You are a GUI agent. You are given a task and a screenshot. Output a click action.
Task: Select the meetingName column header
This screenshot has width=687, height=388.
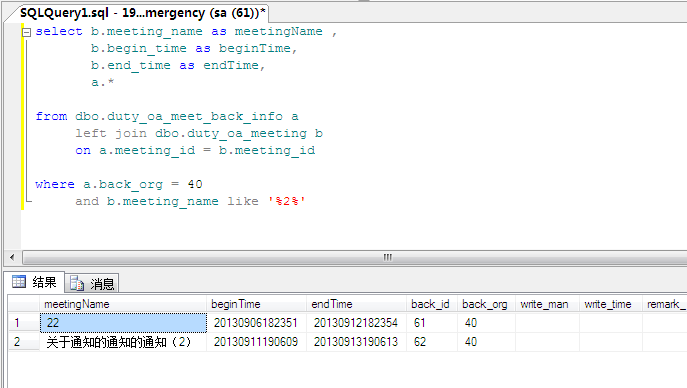pos(123,304)
